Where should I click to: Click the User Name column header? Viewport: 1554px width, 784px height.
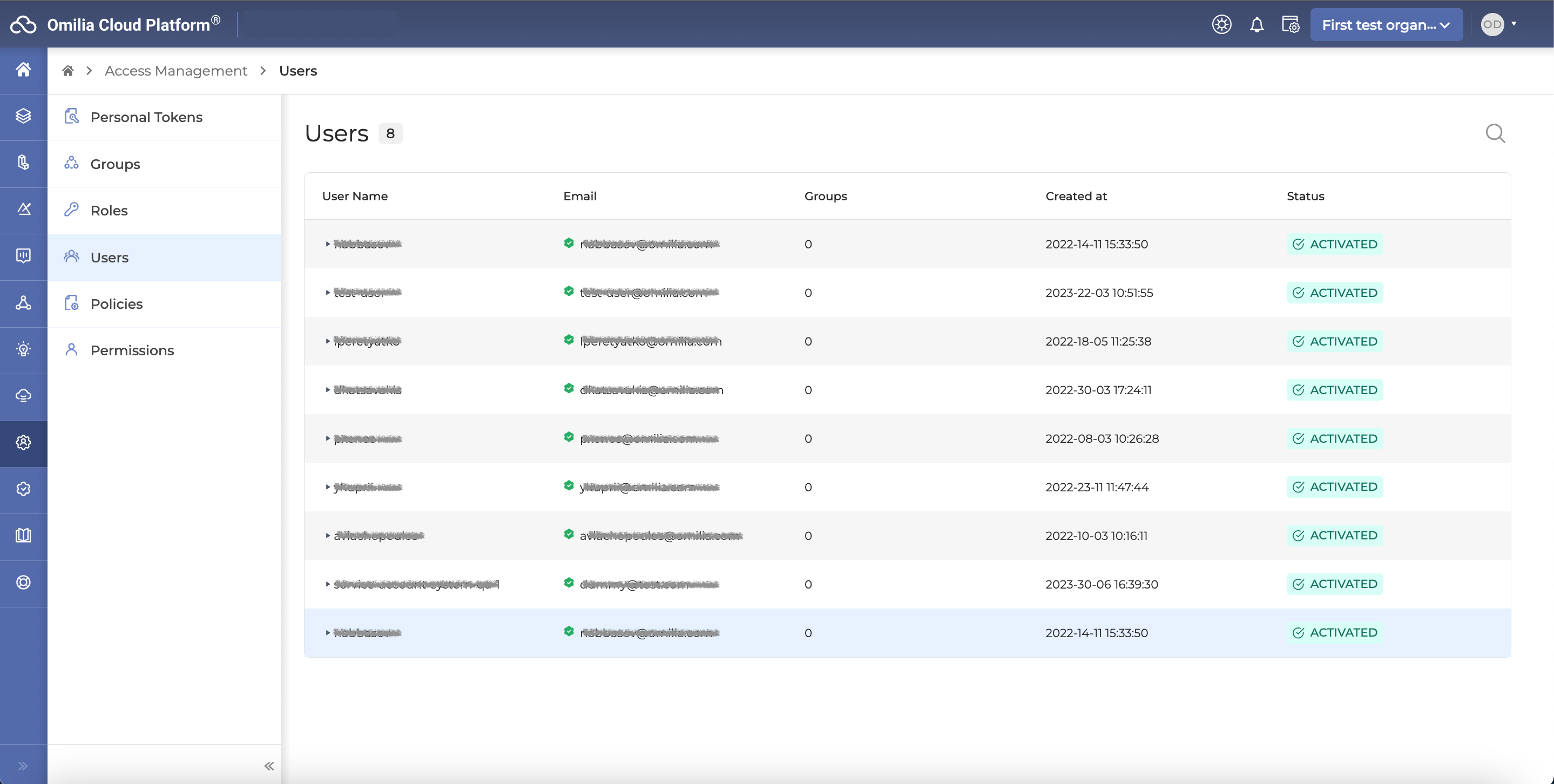[355, 196]
